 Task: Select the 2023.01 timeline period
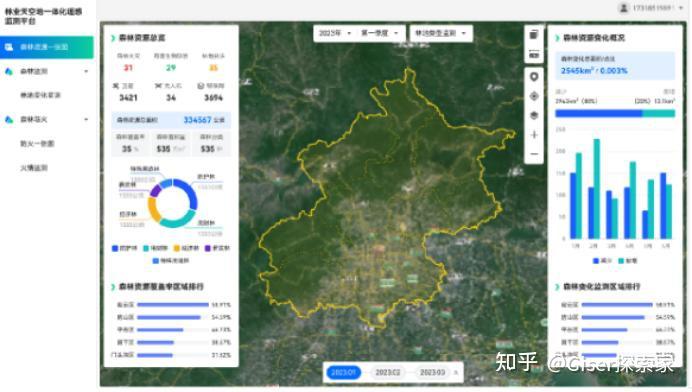[x=343, y=373]
